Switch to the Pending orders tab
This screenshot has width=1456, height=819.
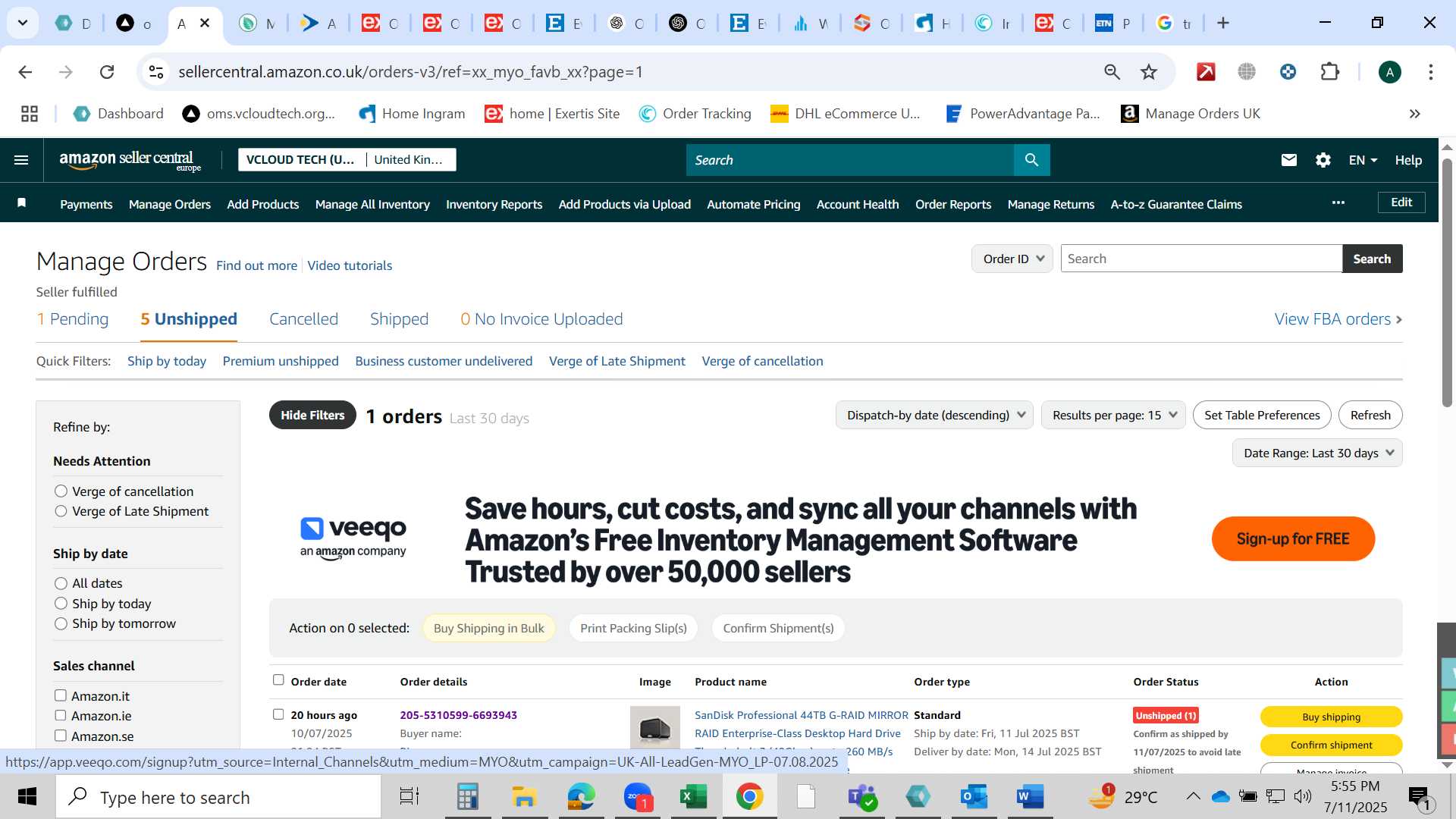point(73,319)
